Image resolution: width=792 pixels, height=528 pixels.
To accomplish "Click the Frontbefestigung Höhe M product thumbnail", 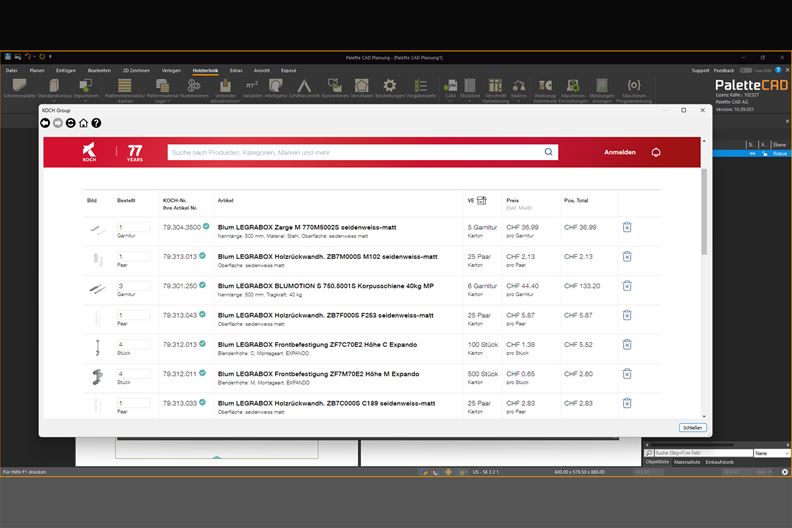I will point(97,377).
